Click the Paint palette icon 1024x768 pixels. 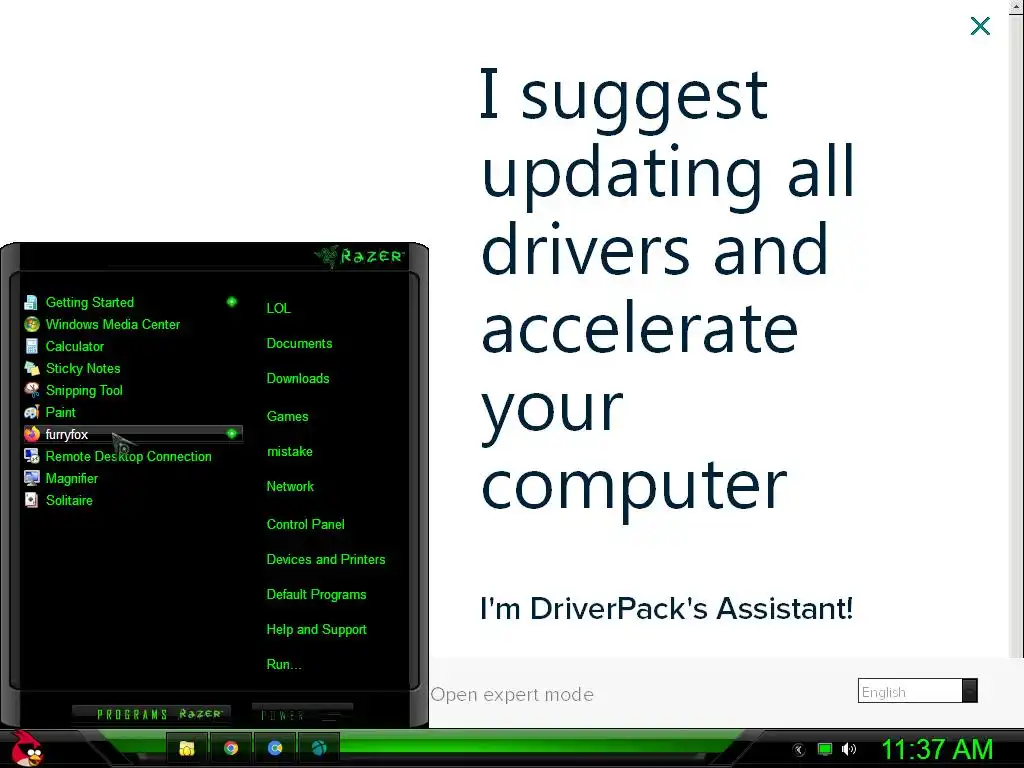[31, 413]
